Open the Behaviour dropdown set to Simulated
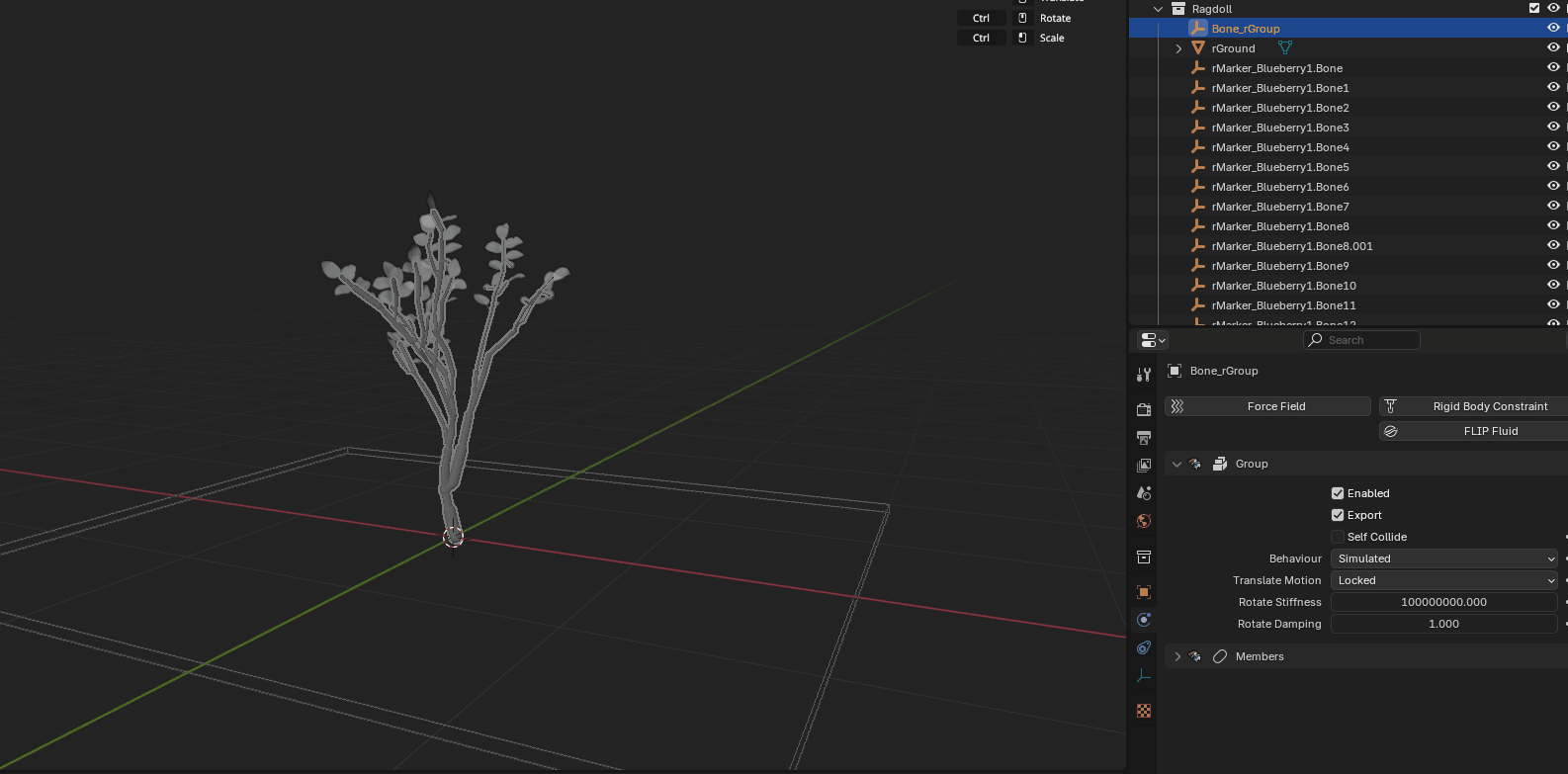This screenshot has height=774, width=1568. pyautogui.click(x=1443, y=559)
